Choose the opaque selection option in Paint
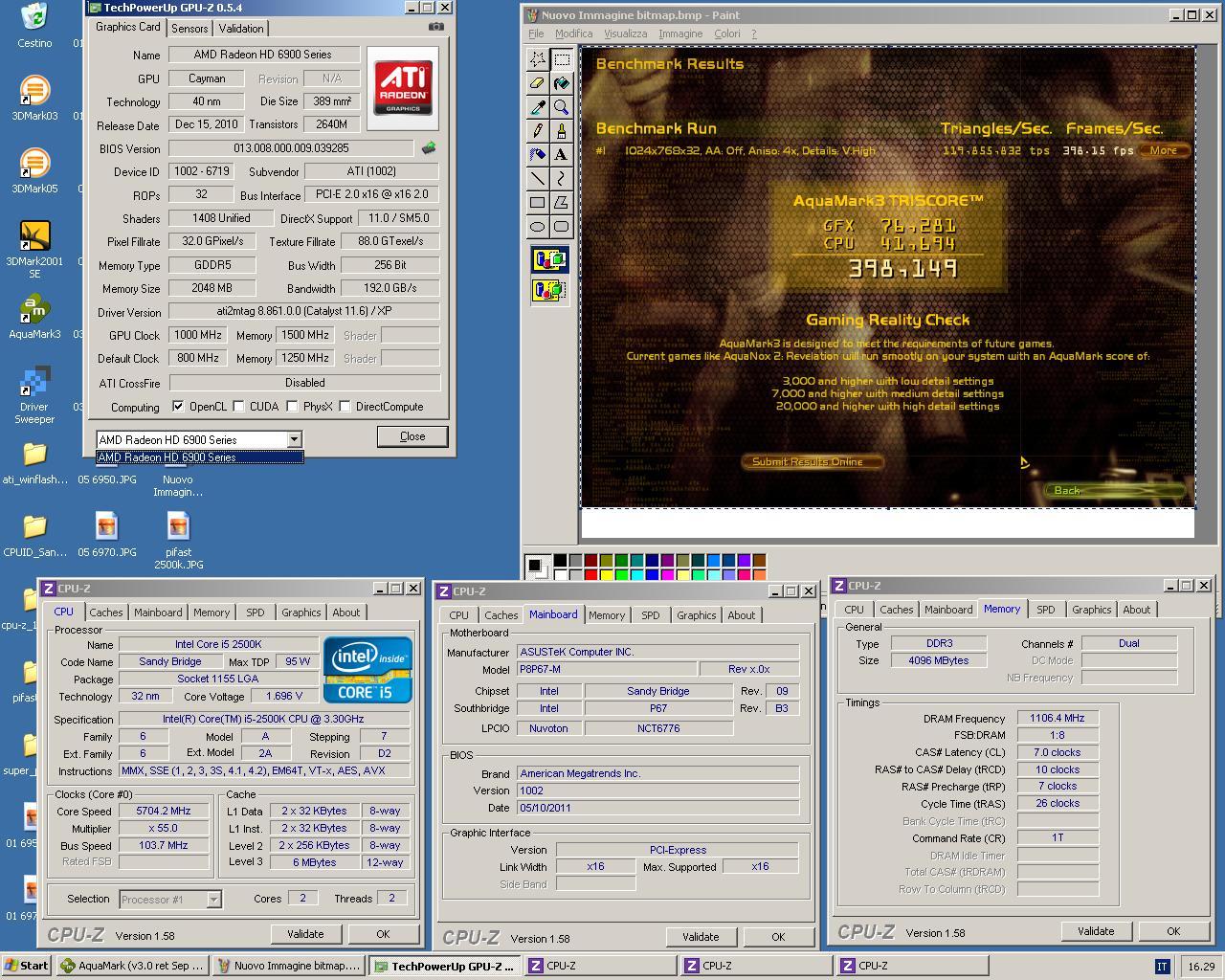This screenshot has width=1225, height=980. pyautogui.click(x=549, y=259)
